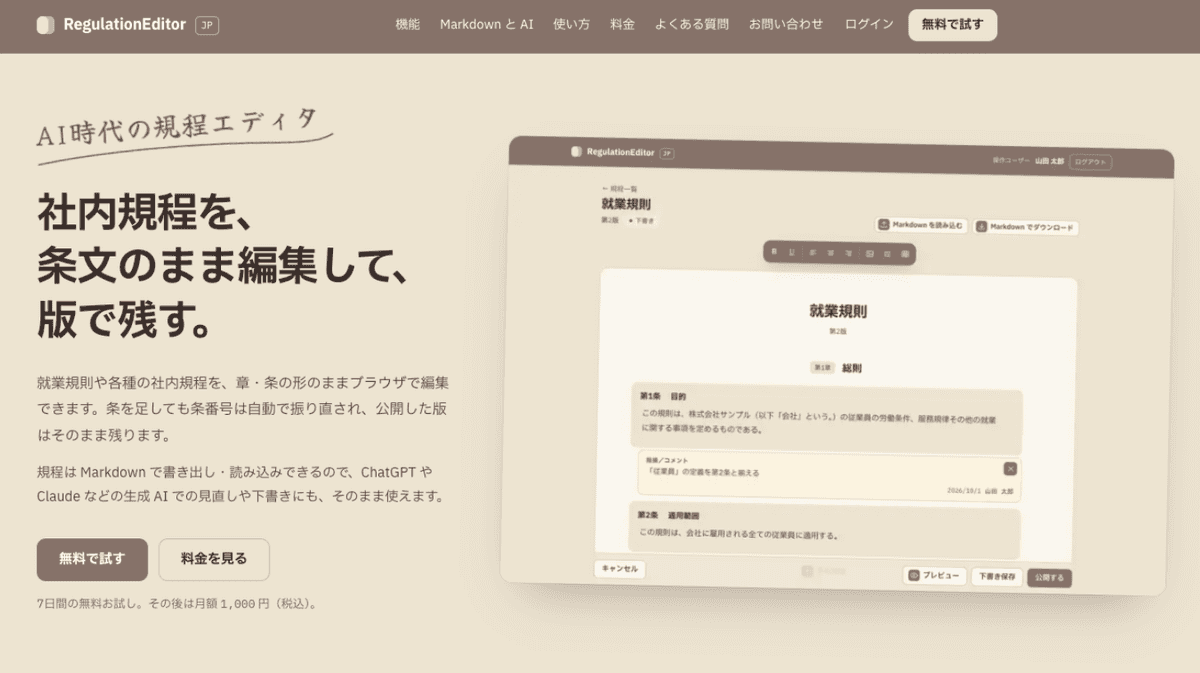Click the 料金を見る button
Screen dimensions: 1200x673
tap(214, 559)
